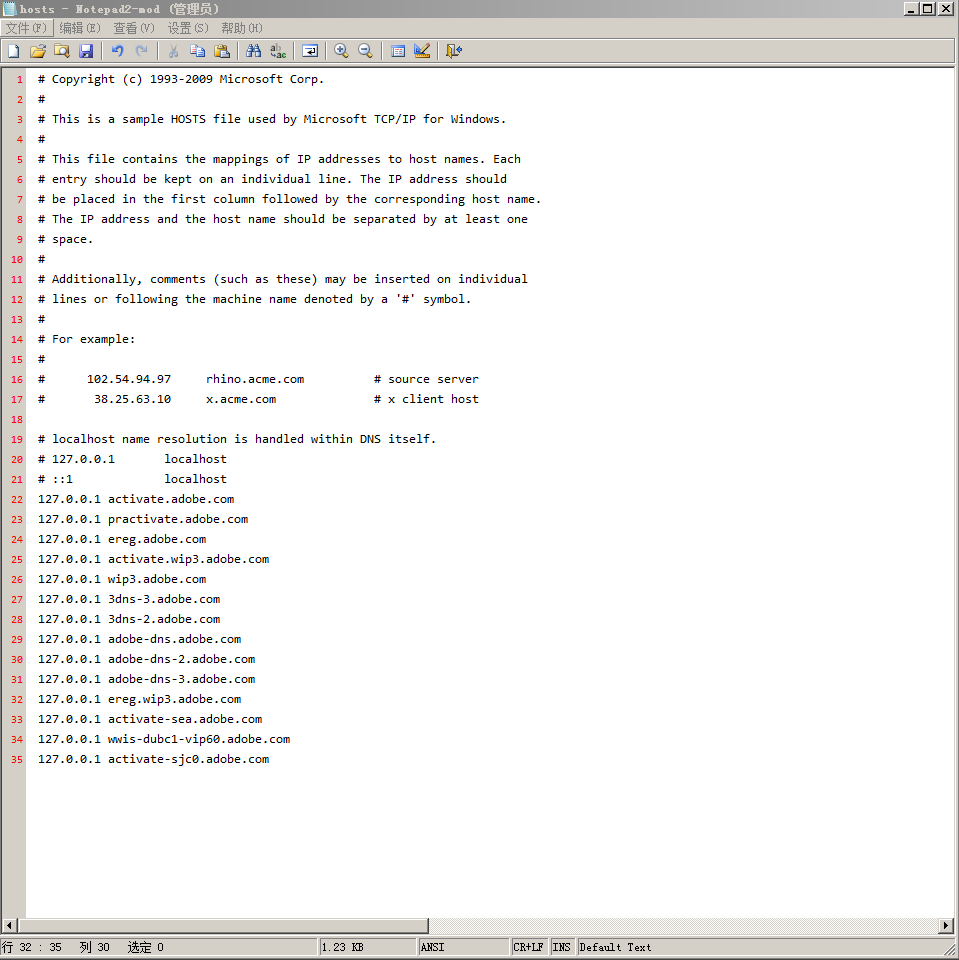Viewport: 959px width, 960px height.
Task: Click the Zoom Out magnifier icon
Action: (366, 51)
